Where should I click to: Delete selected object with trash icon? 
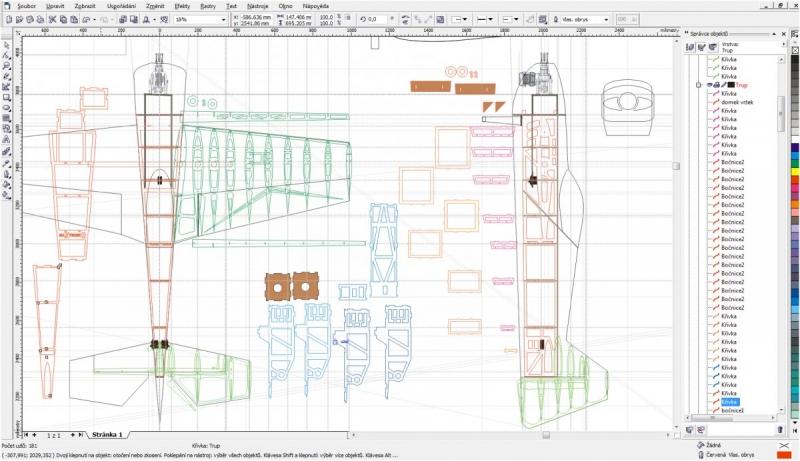point(781,429)
